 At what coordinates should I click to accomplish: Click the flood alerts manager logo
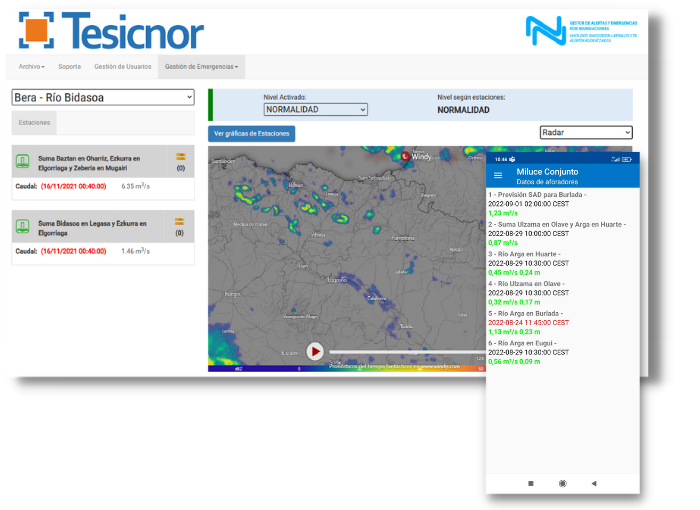coord(581,30)
